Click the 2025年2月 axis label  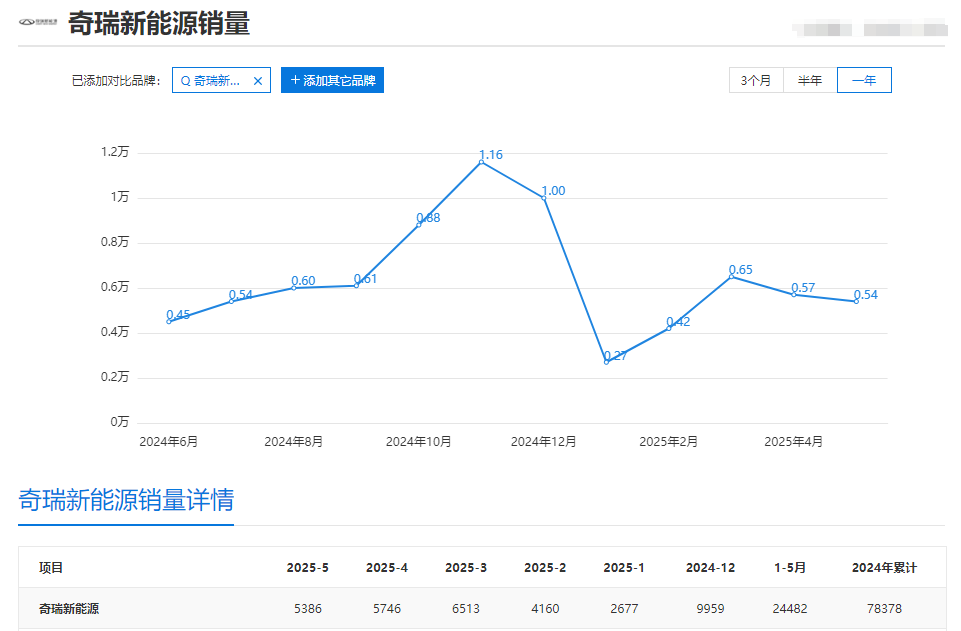click(x=669, y=442)
